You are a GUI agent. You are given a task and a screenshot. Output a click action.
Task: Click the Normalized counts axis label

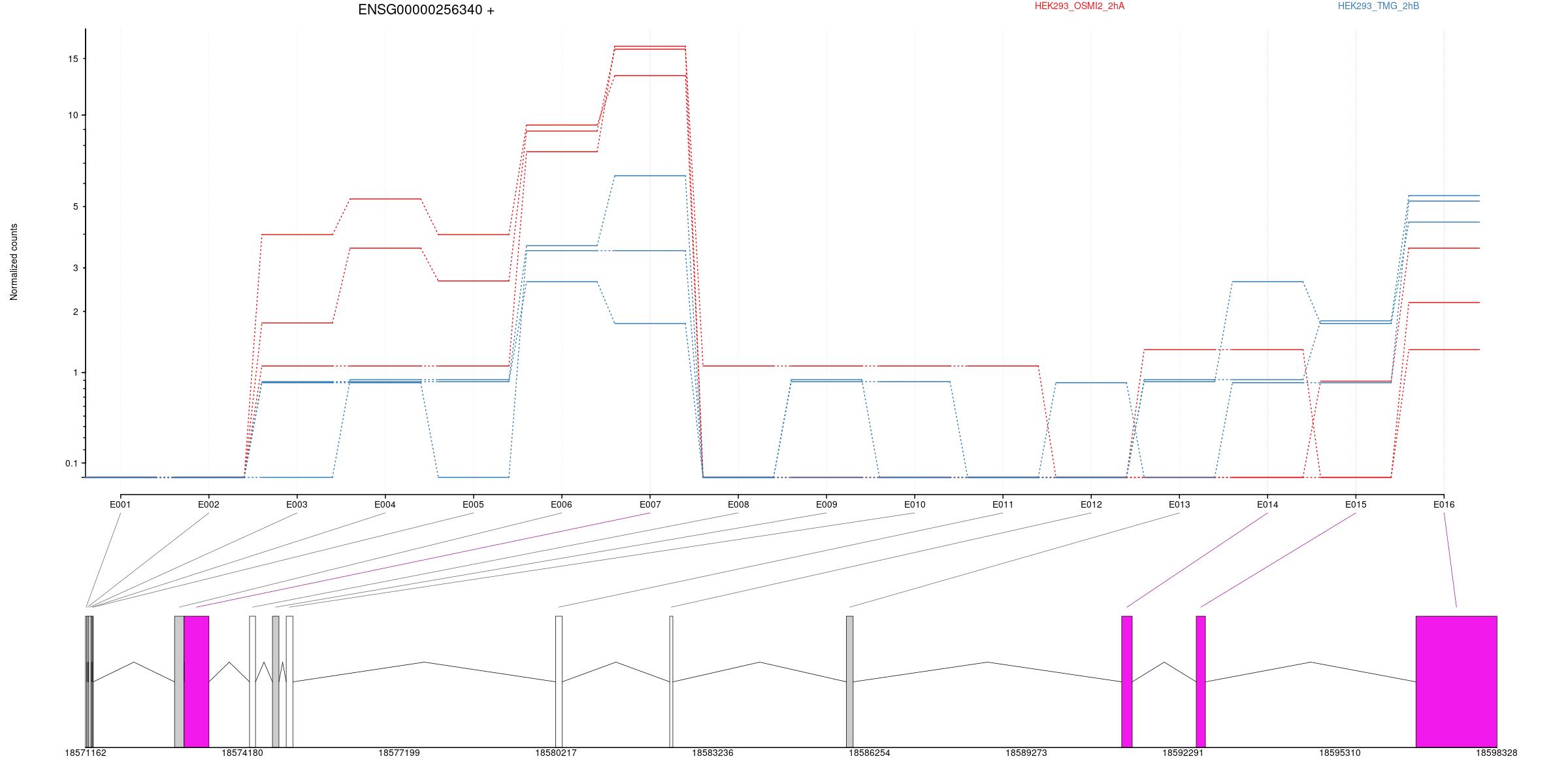click(14, 262)
